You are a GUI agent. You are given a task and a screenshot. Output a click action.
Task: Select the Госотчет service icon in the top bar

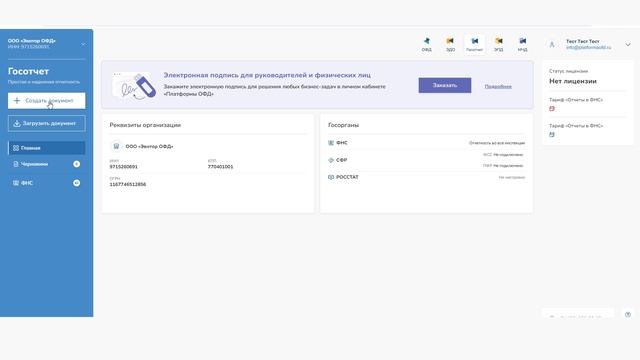474,44
